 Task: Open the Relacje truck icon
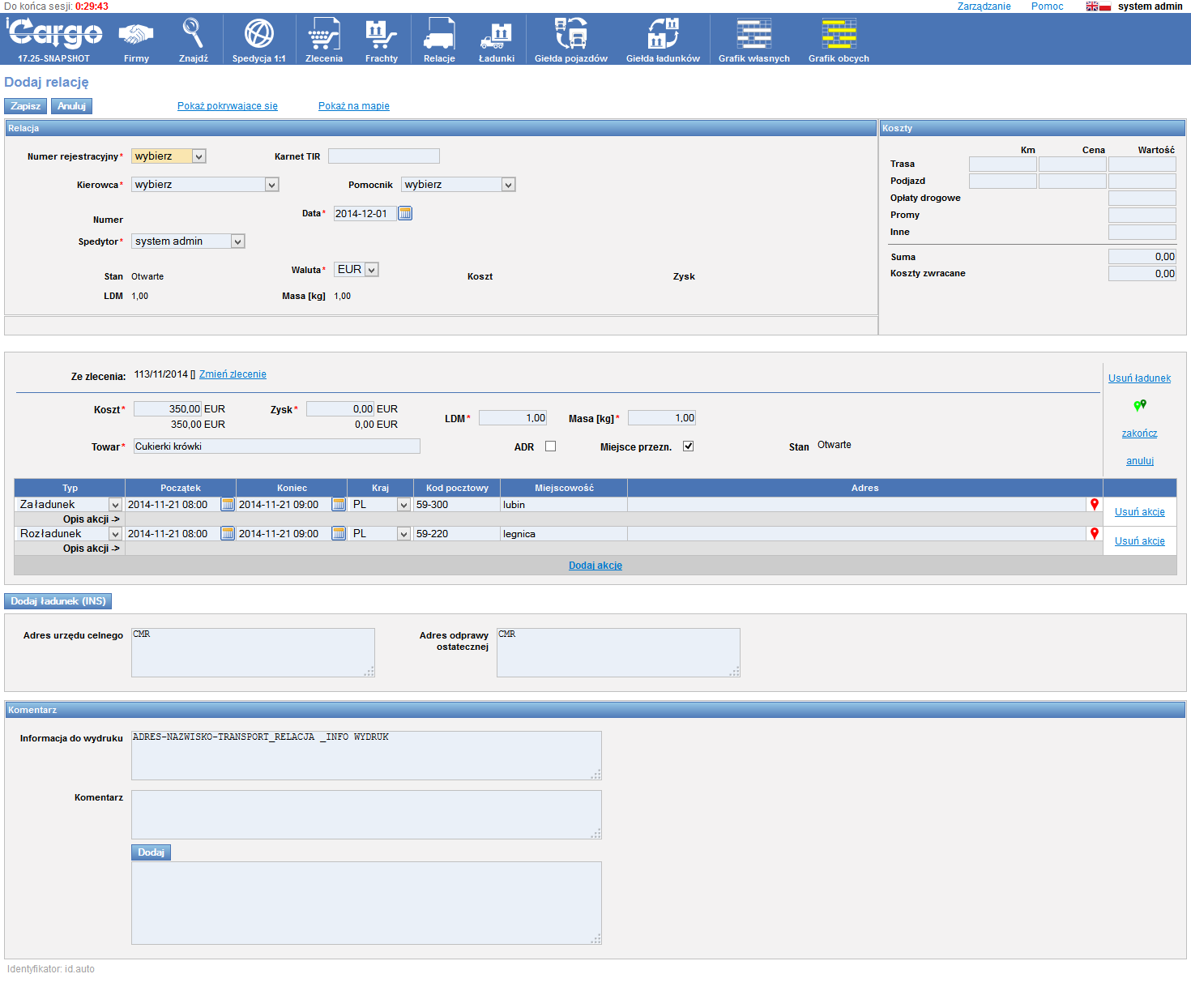439,34
